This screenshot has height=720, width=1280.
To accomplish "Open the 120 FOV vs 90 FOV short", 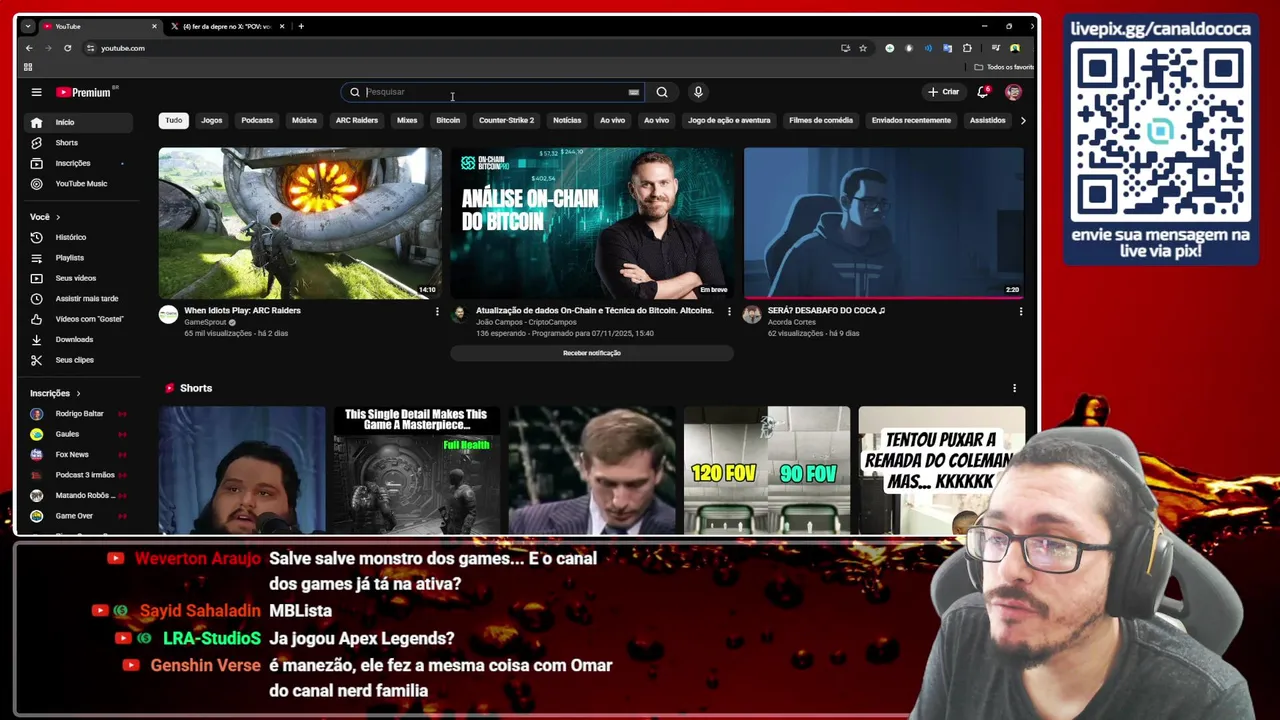I will pyautogui.click(x=767, y=470).
